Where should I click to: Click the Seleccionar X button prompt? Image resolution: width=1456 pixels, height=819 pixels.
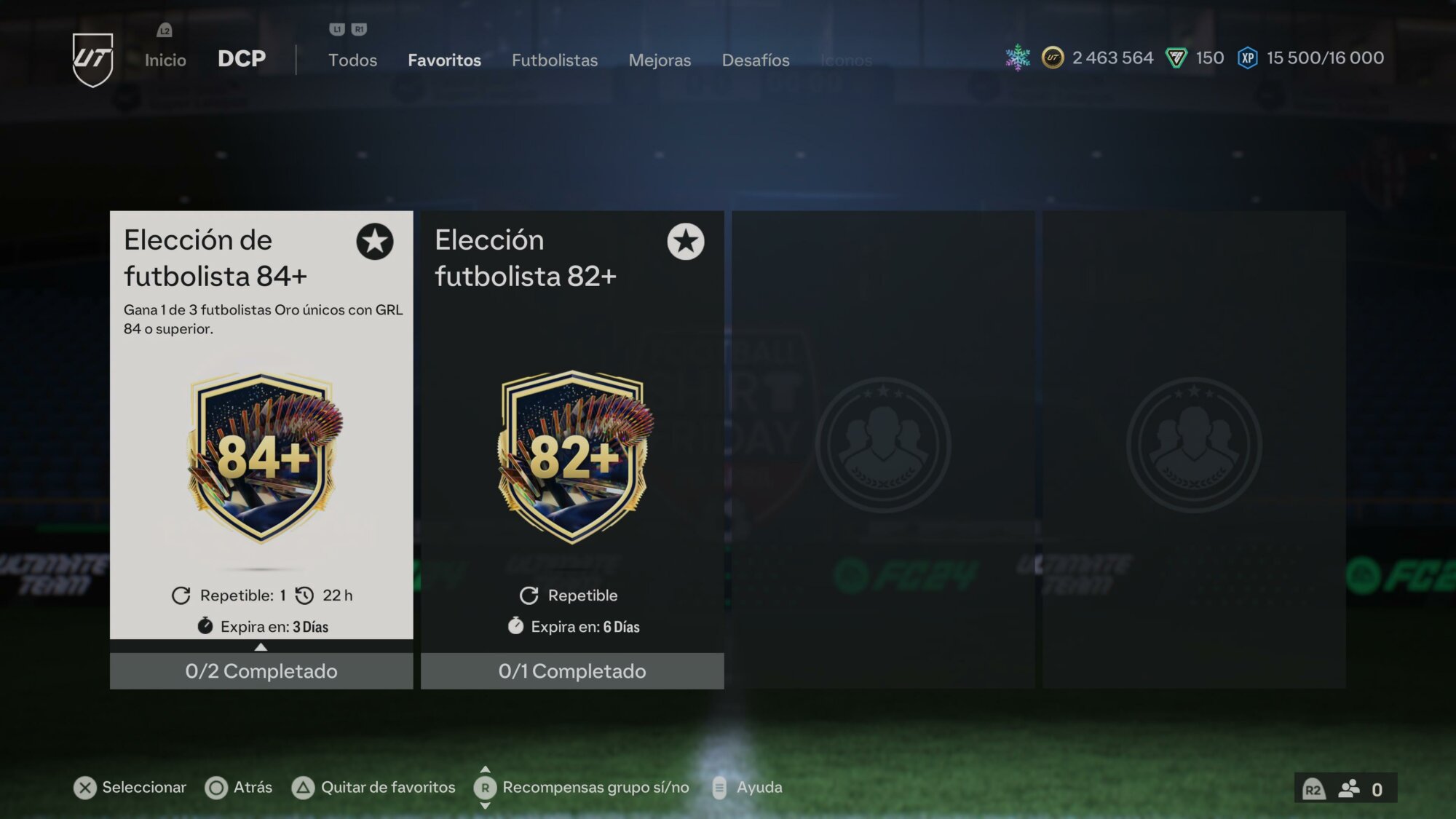pyautogui.click(x=85, y=788)
